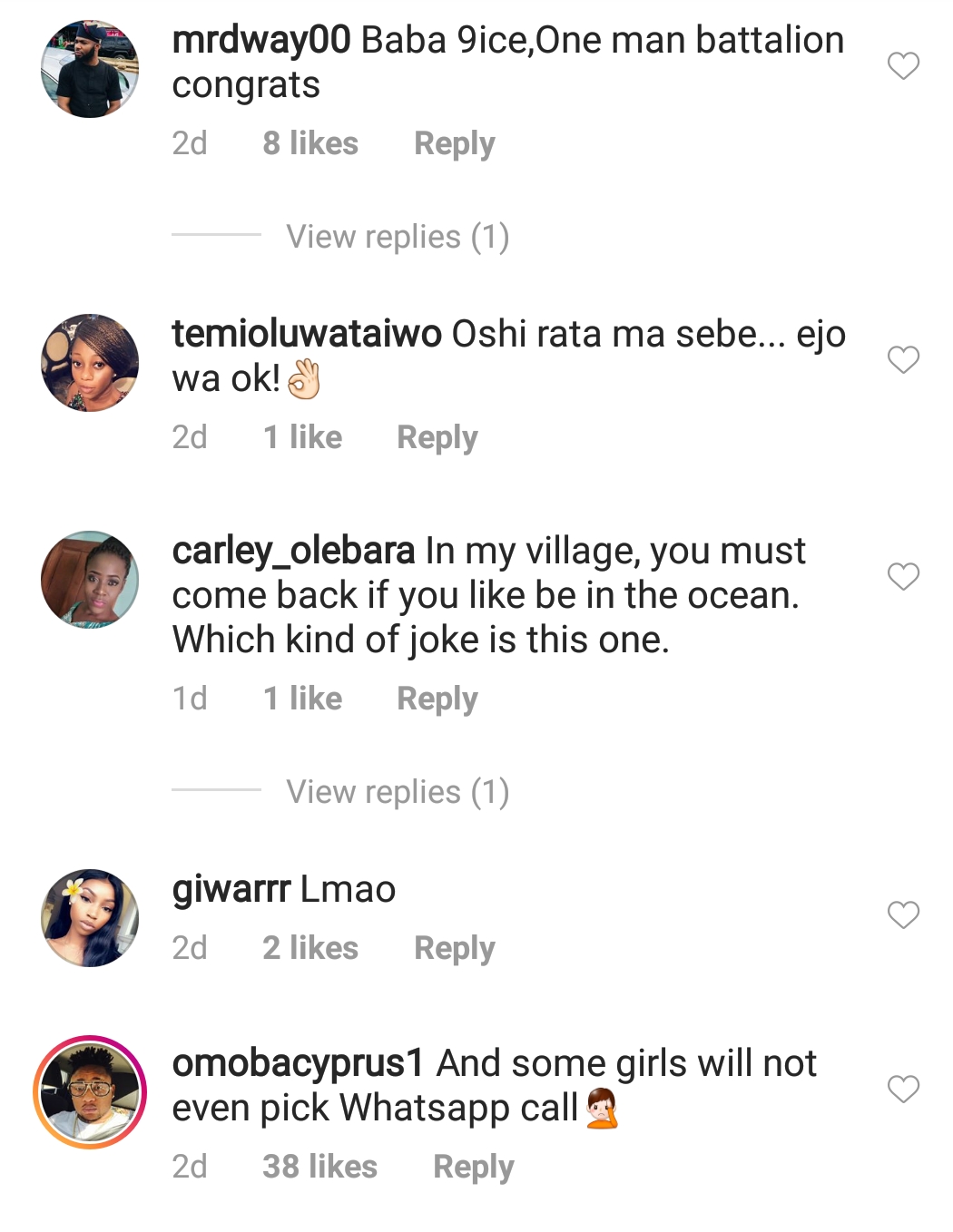Screen dimensions: 953x1232
Task: Like omobacyprus1's Whatsapp call comment
Action: 903,1089
